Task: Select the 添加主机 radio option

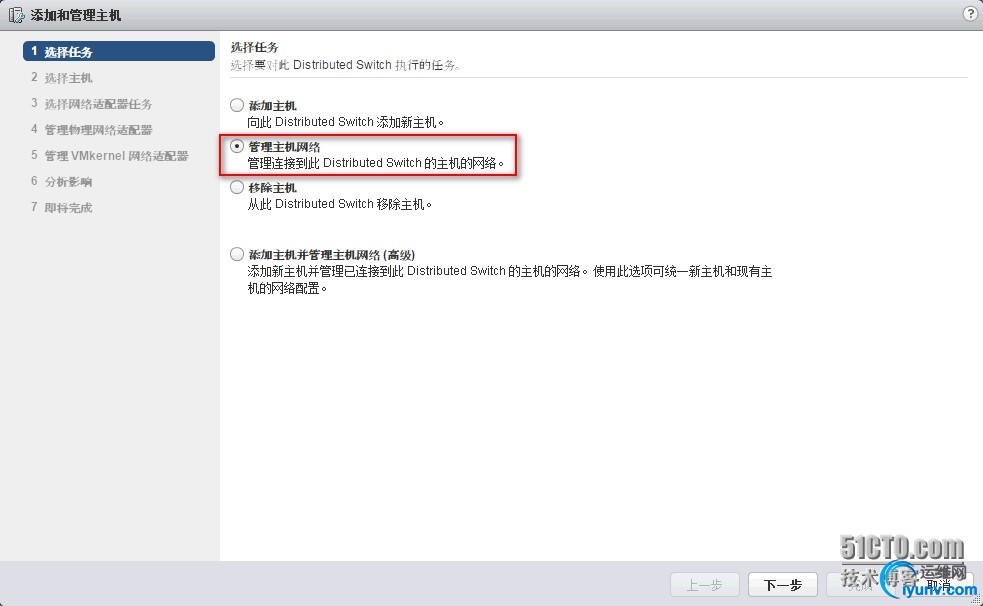Action: pos(236,105)
